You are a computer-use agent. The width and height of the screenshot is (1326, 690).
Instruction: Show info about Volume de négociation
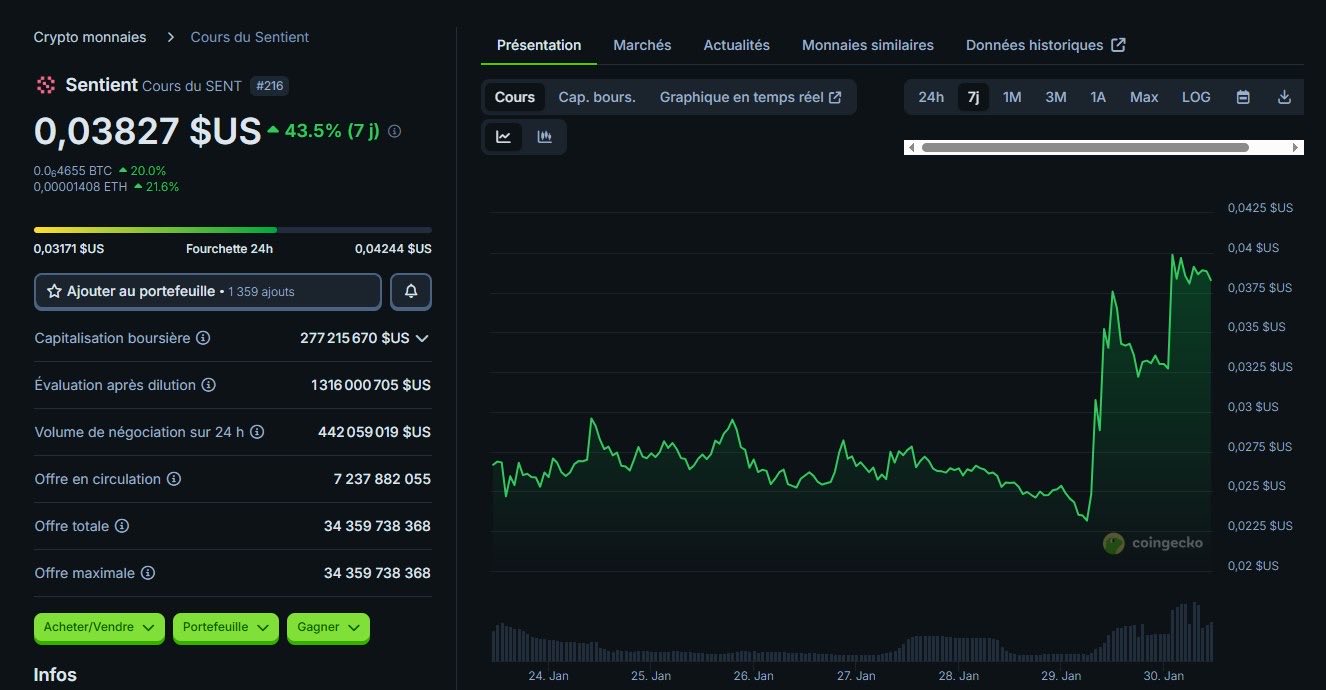coord(256,432)
